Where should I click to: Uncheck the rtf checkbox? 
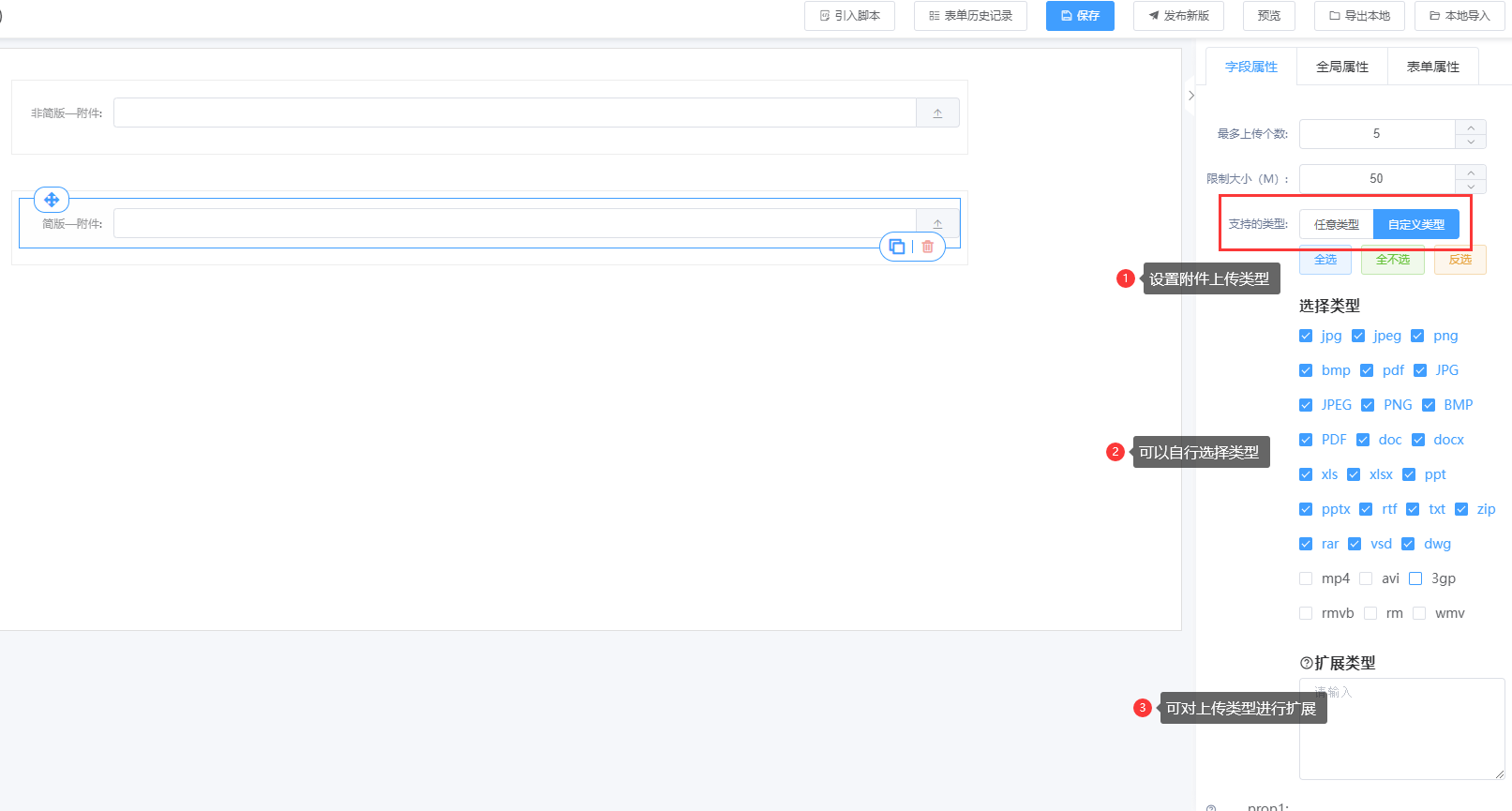pyautogui.click(x=1366, y=509)
